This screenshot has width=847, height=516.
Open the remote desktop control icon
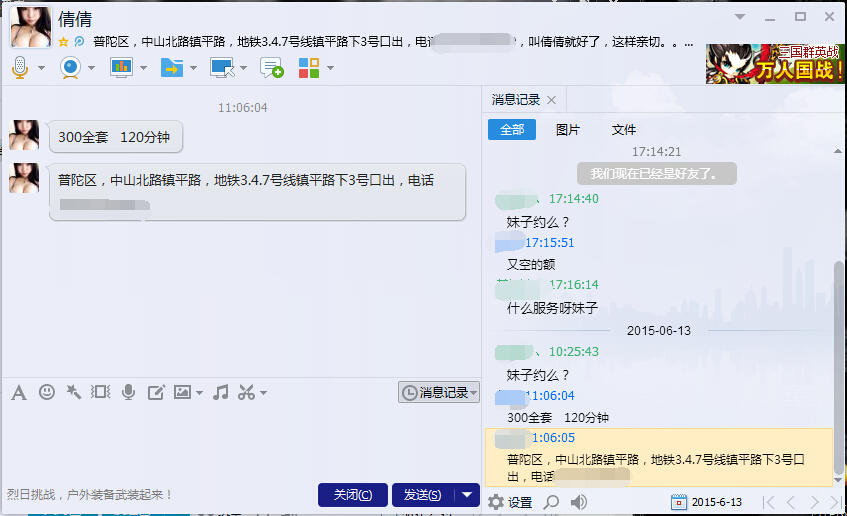[x=221, y=67]
